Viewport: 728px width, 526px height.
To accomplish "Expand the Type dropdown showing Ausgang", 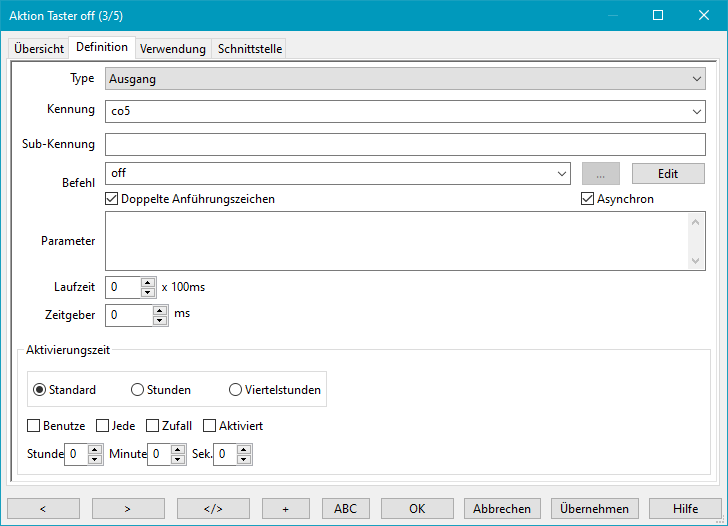I will point(697,79).
